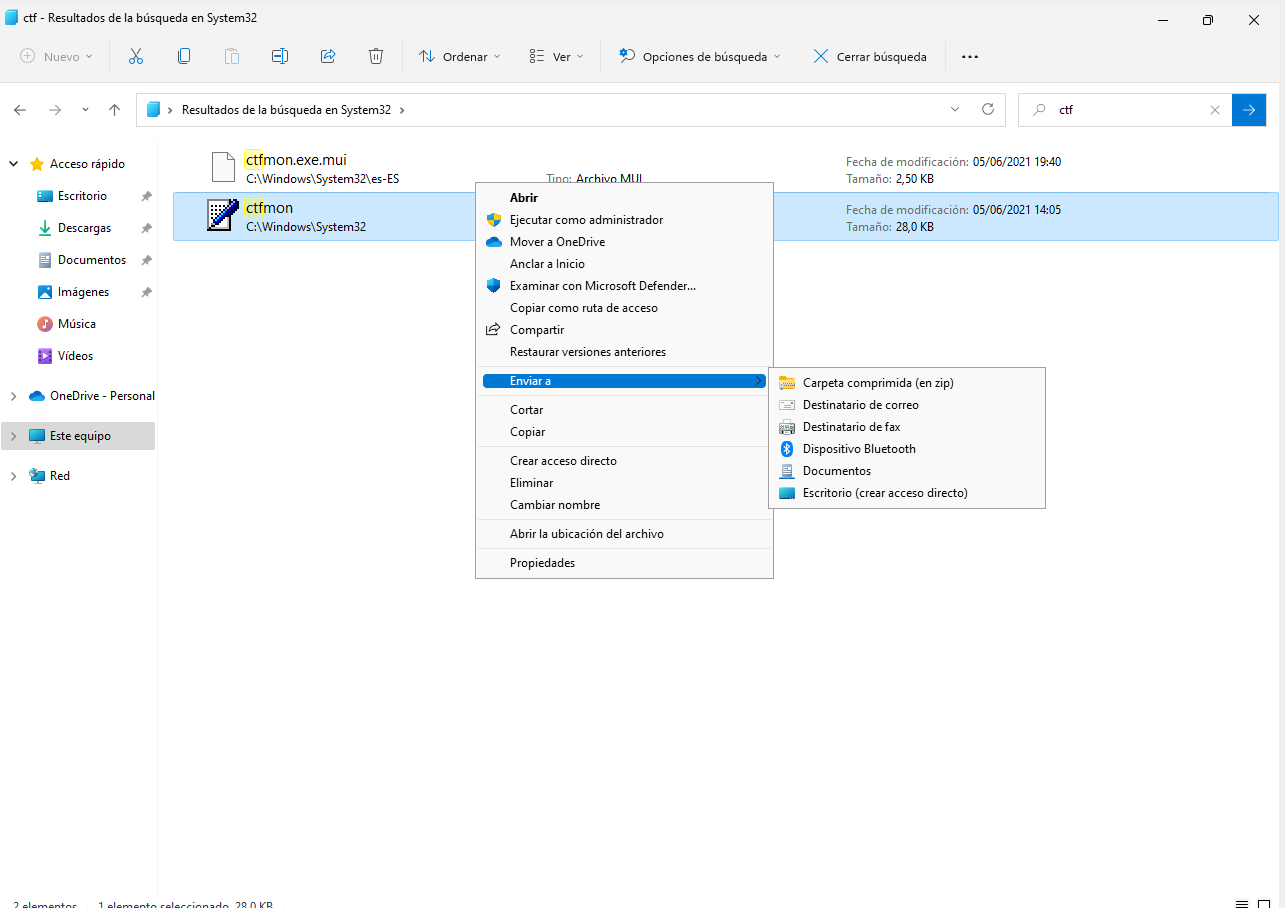Open Propiedades from the context menu

543,562
